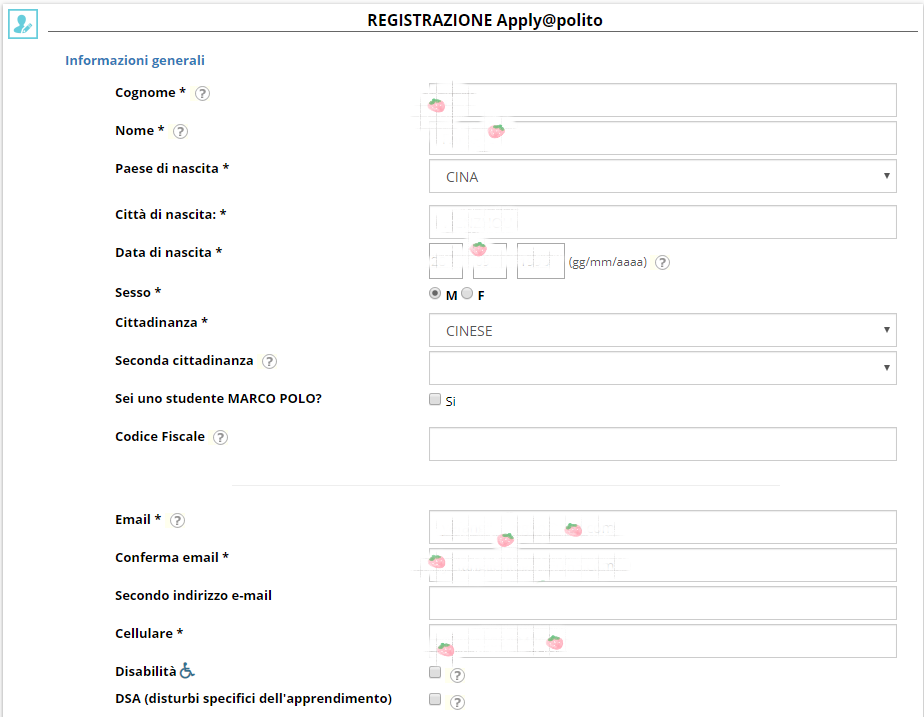Screen dimensions: 924x717
Task: Check the MARCO POLO student Si checkbox
Action: coord(435,400)
